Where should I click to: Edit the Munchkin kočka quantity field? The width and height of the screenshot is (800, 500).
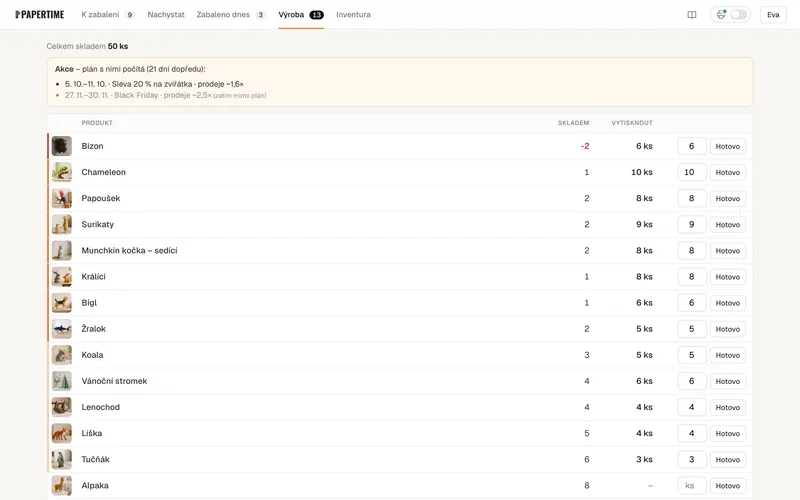point(692,251)
